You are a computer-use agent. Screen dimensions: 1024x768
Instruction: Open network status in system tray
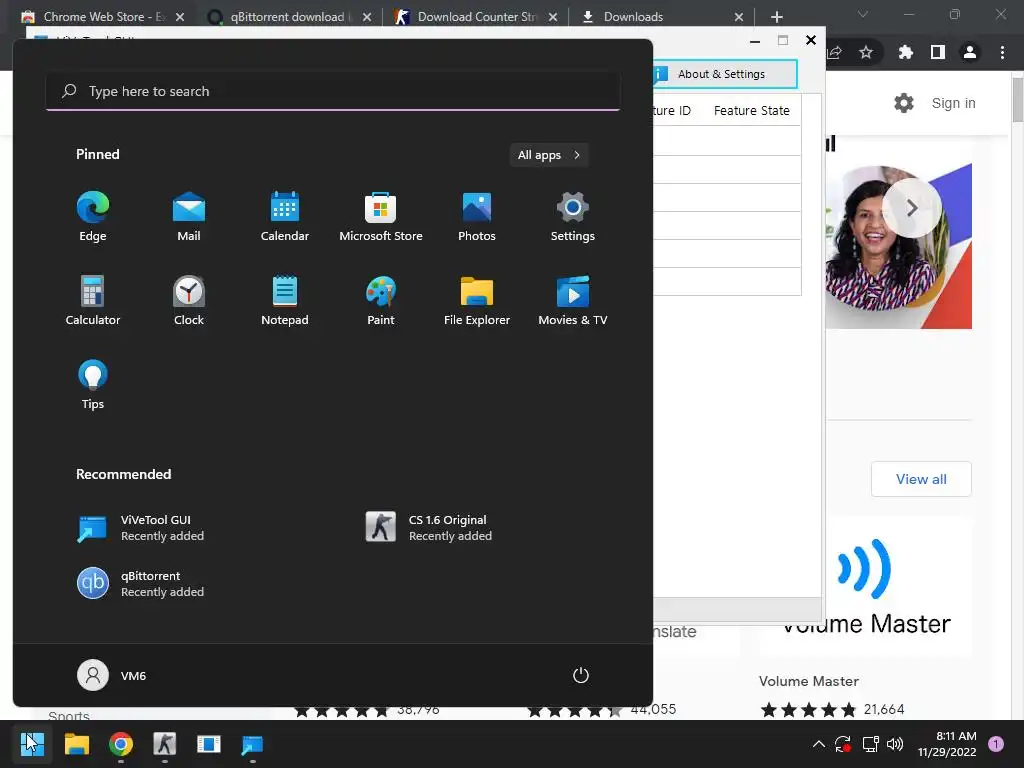click(x=871, y=744)
